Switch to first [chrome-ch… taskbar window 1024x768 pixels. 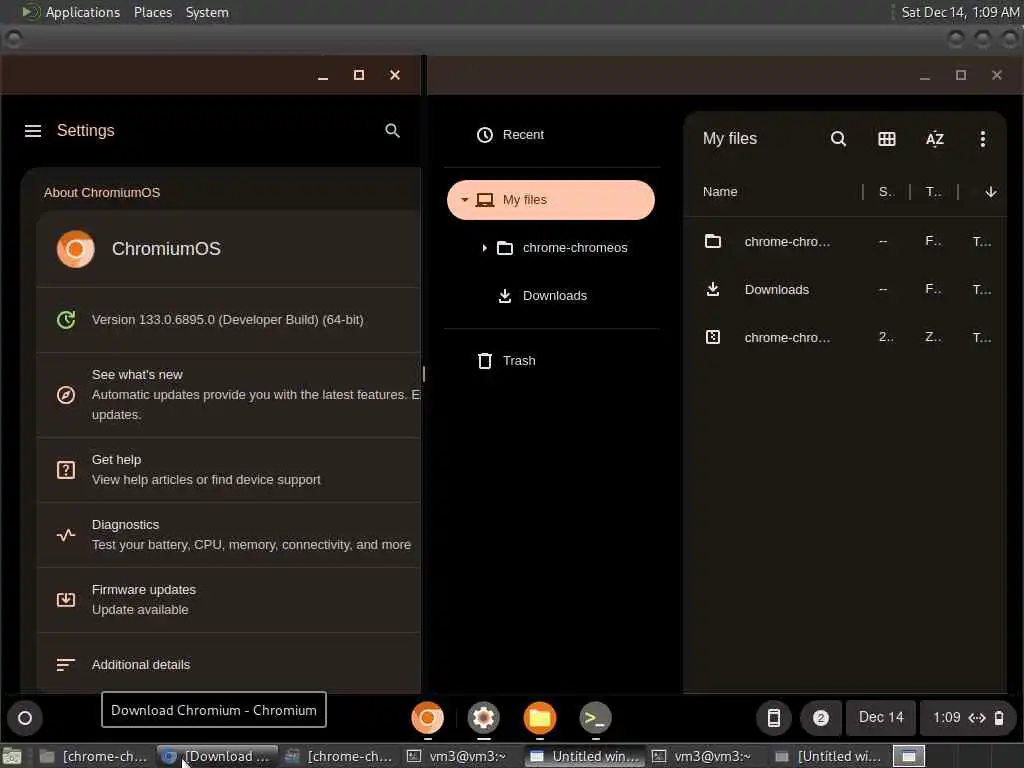[93, 756]
